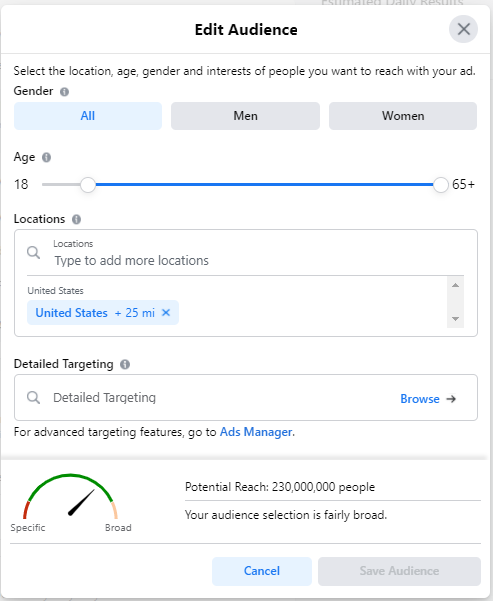The height and width of the screenshot is (601, 493).
Task: Click the Save Audience button
Action: 399,571
